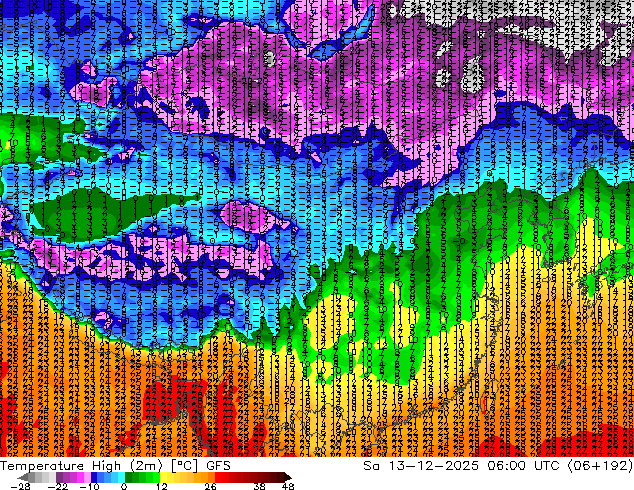Image resolution: width=634 pixels, height=490 pixels.
Task: Pick the bright yellow legend swatch right of 12
Action: 163,477
